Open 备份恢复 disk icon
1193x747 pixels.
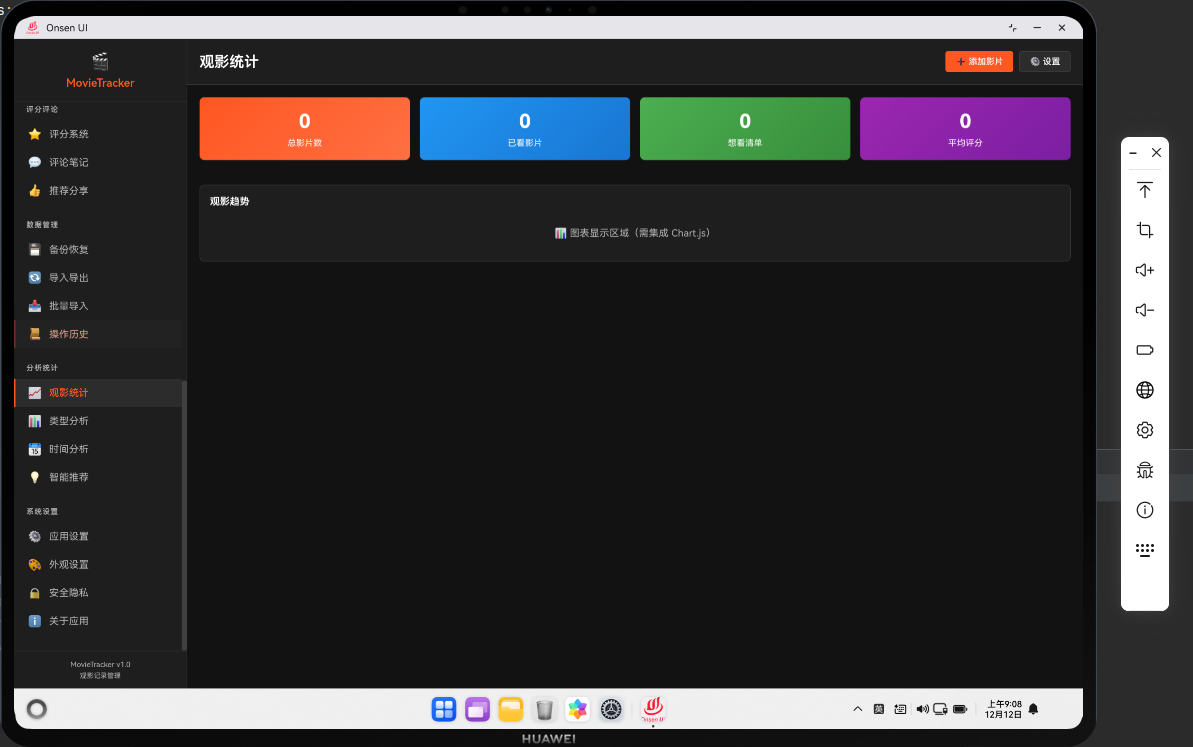tap(34, 250)
